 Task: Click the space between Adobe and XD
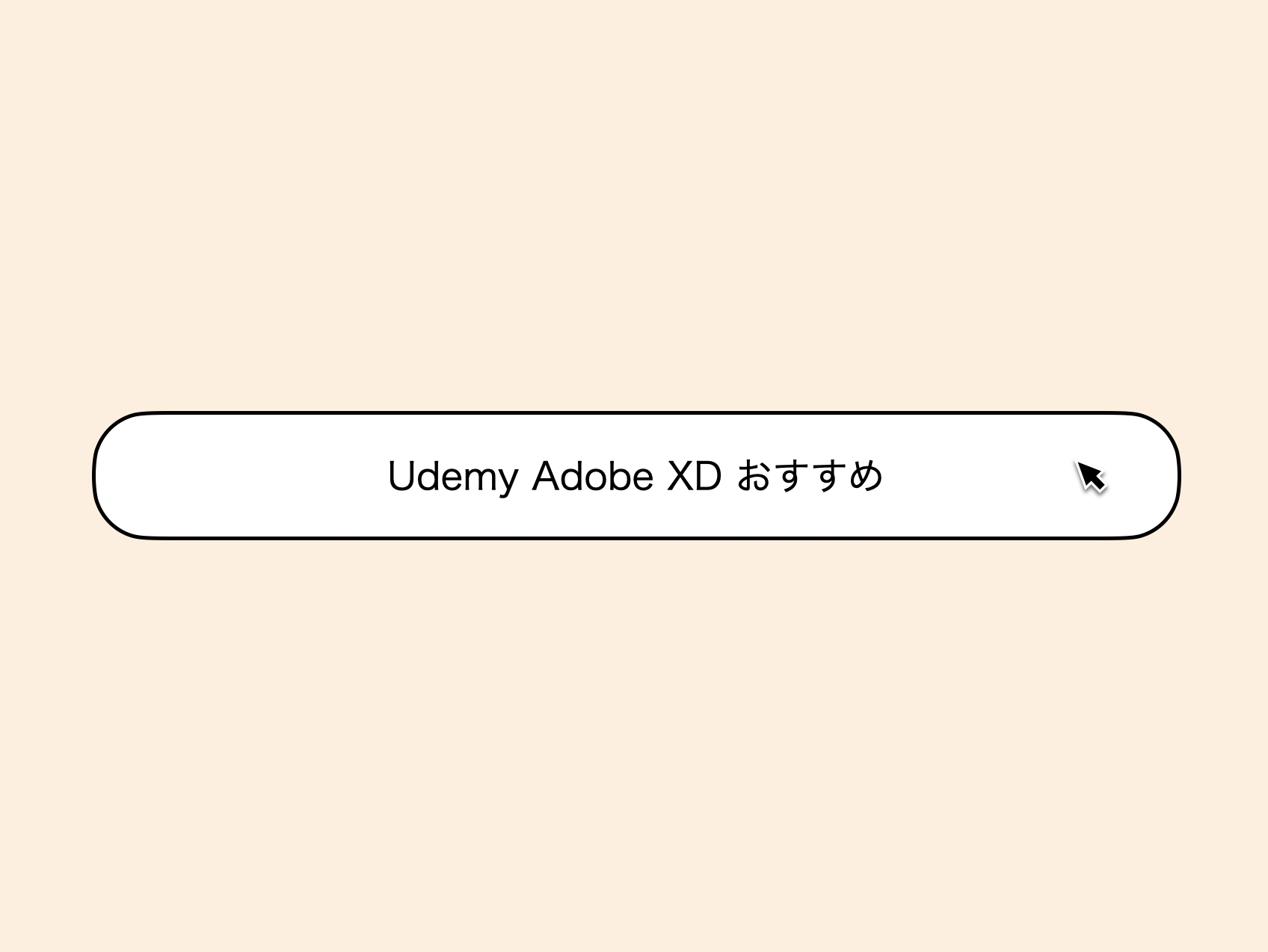pos(660,476)
